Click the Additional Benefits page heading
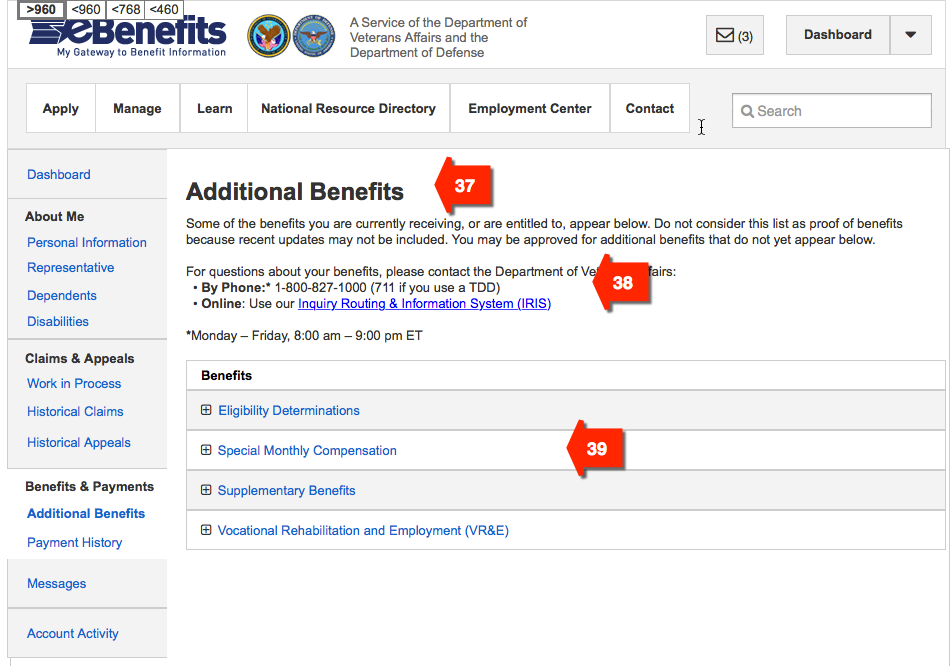The height and width of the screenshot is (666, 950). click(294, 191)
